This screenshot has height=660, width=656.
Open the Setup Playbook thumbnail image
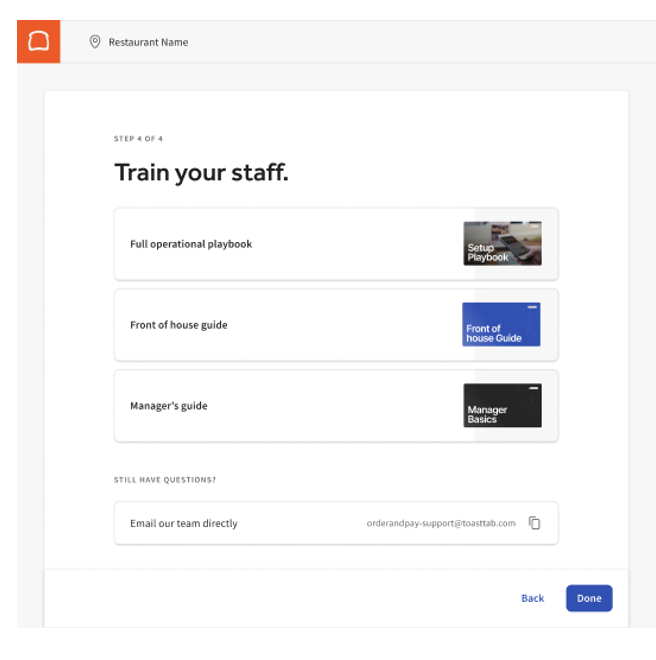point(502,243)
